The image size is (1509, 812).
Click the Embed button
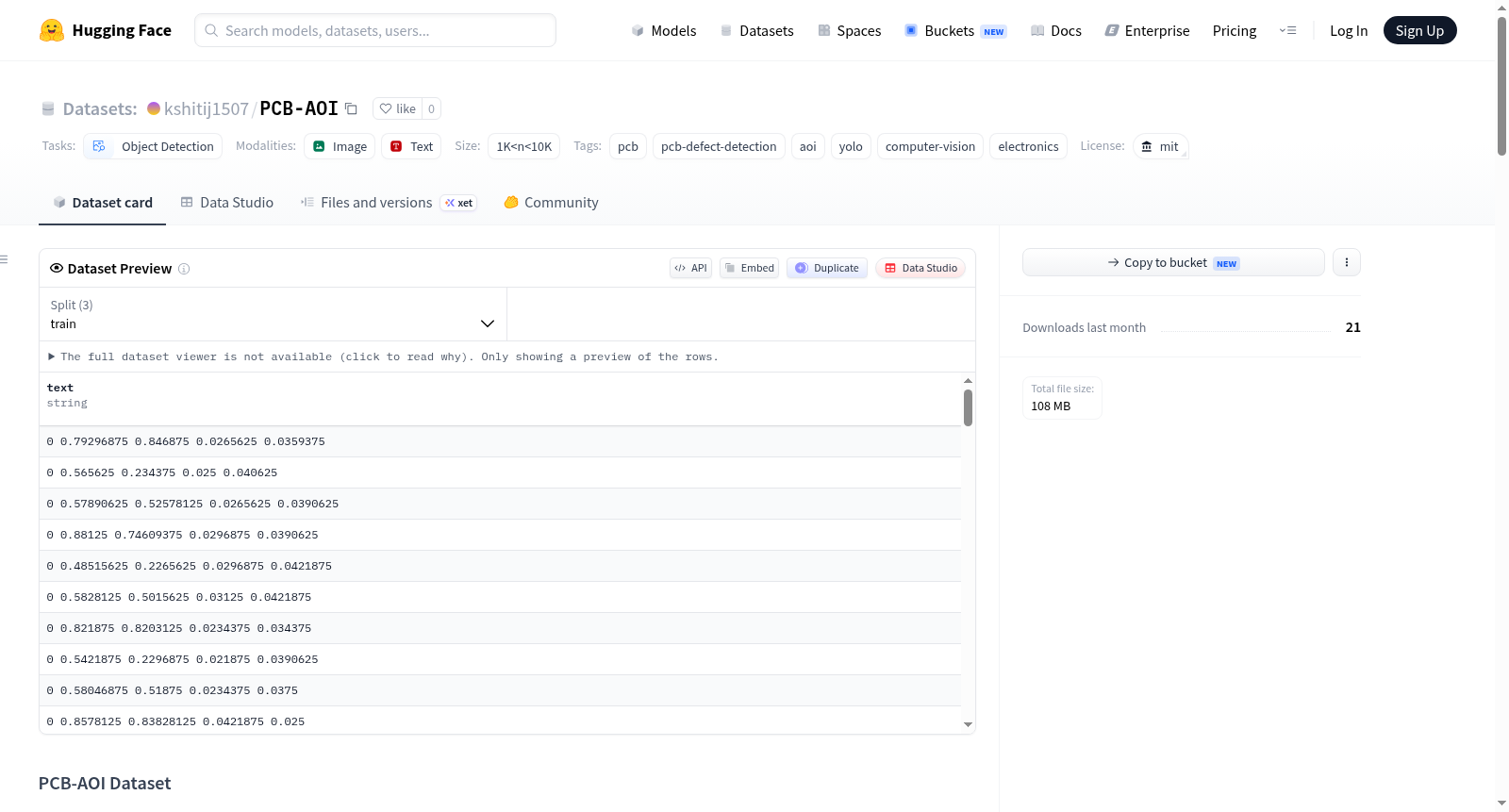(x=749, y=268)
